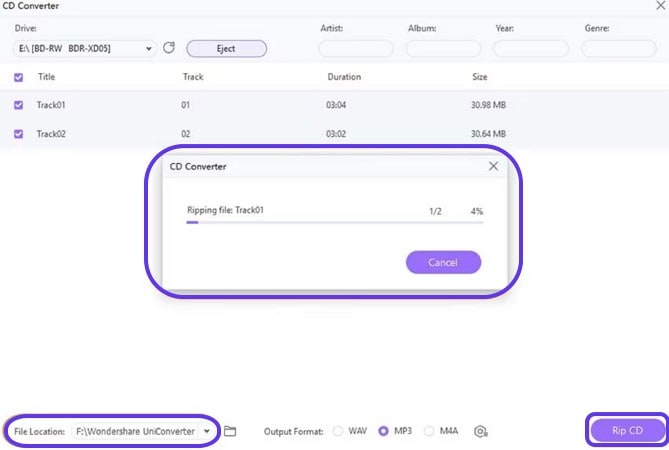Screen dimensions: 669x450
Task: Click the Size column header
Action: pyautogui.click(x=480, y=77)
